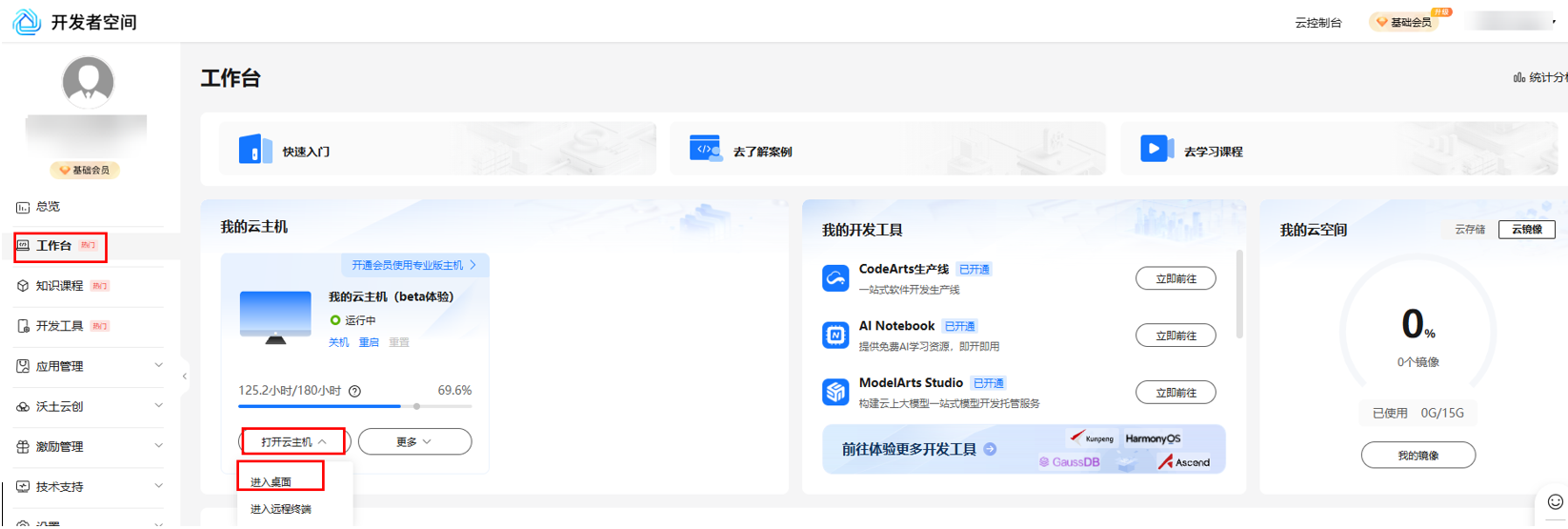Click the 去了解案例 code icon
Image resolution: width=1568 pixels, height=529 pixels.
pos(705,149)
